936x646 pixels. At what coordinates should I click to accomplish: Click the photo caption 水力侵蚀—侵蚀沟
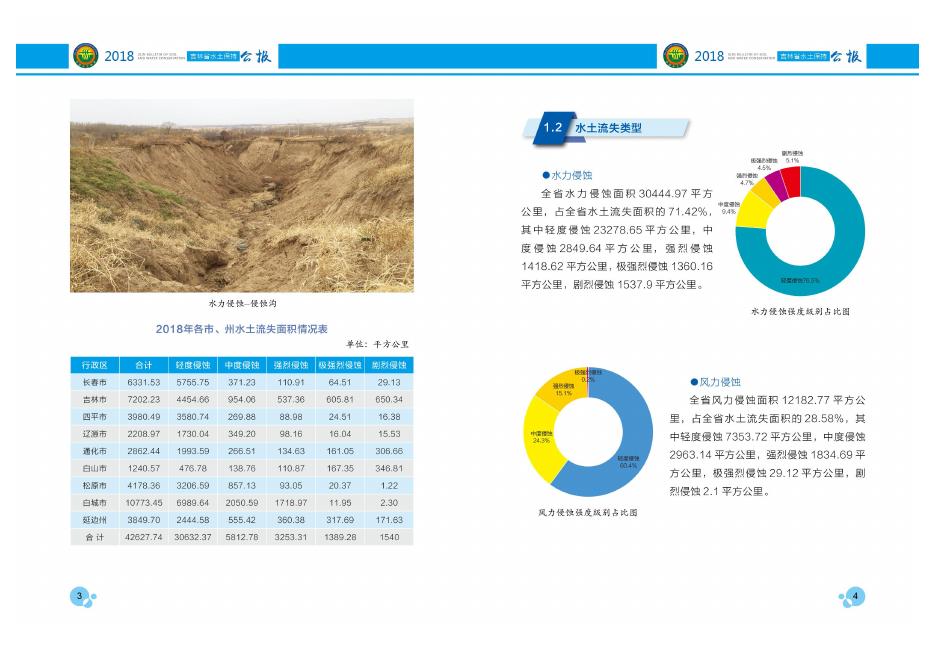pyautogui.click(x=242, y=303)
